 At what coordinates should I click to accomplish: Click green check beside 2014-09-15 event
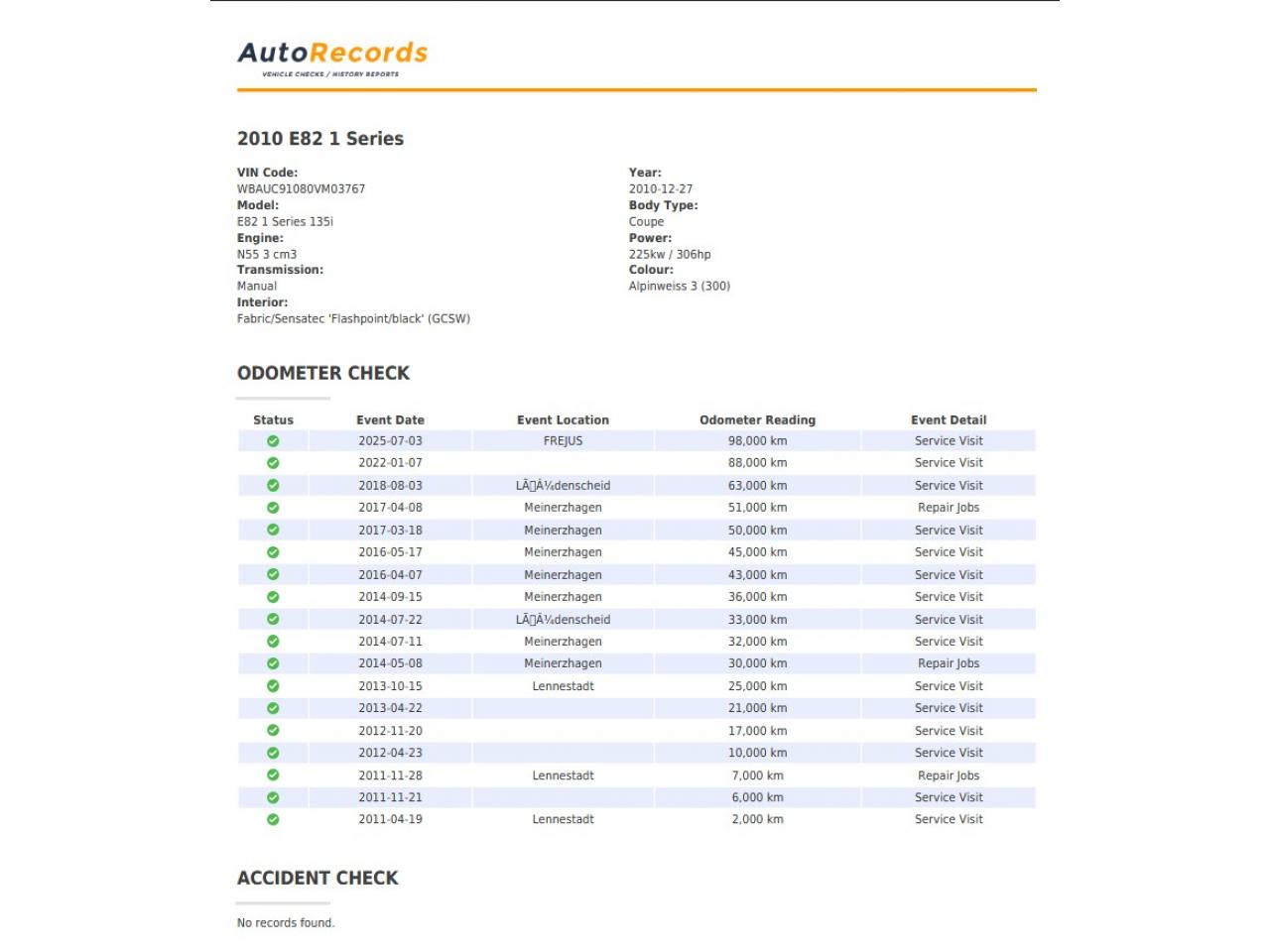point(273,597)
